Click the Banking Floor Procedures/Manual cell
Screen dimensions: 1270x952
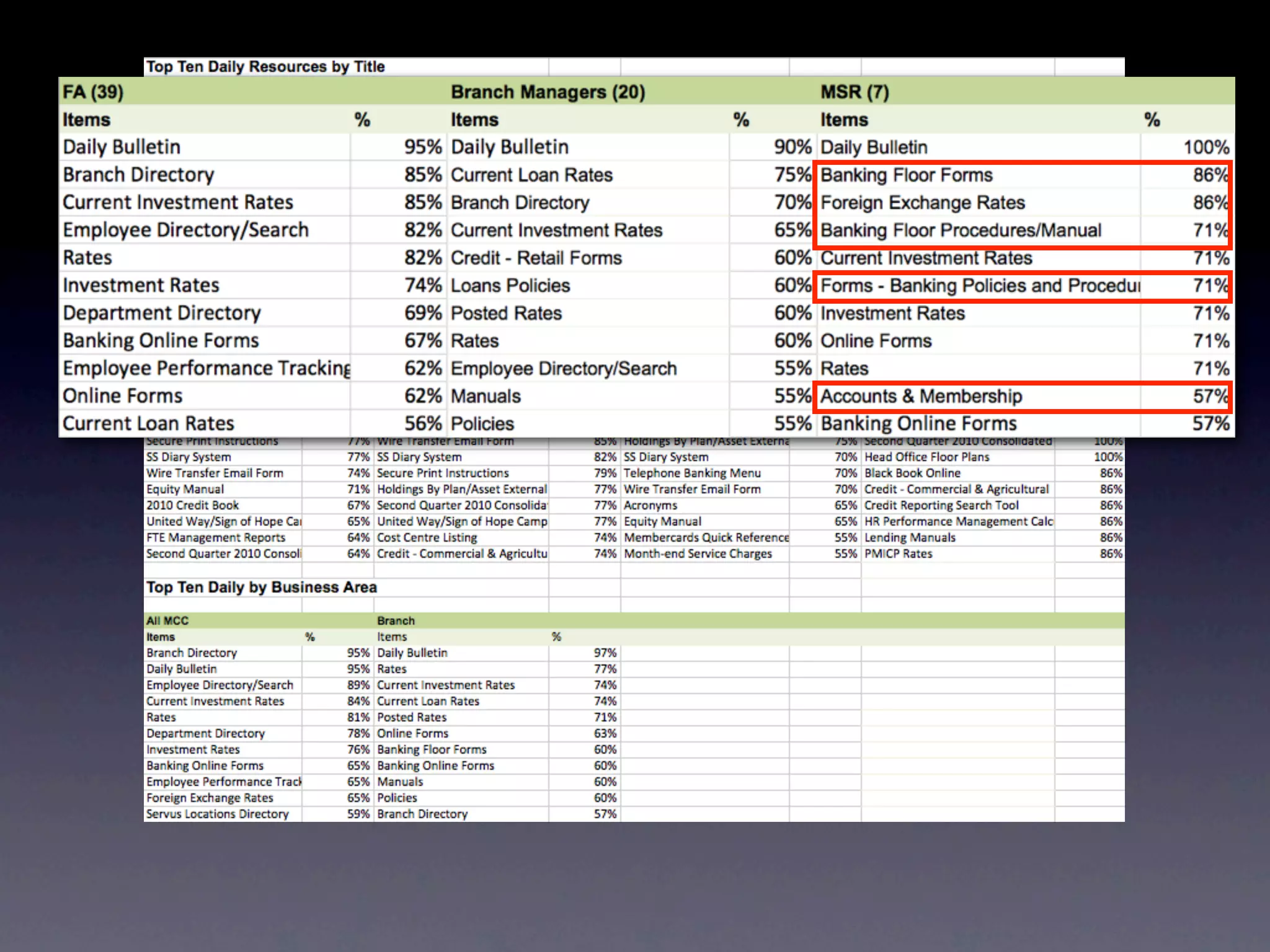coord(961,231)
